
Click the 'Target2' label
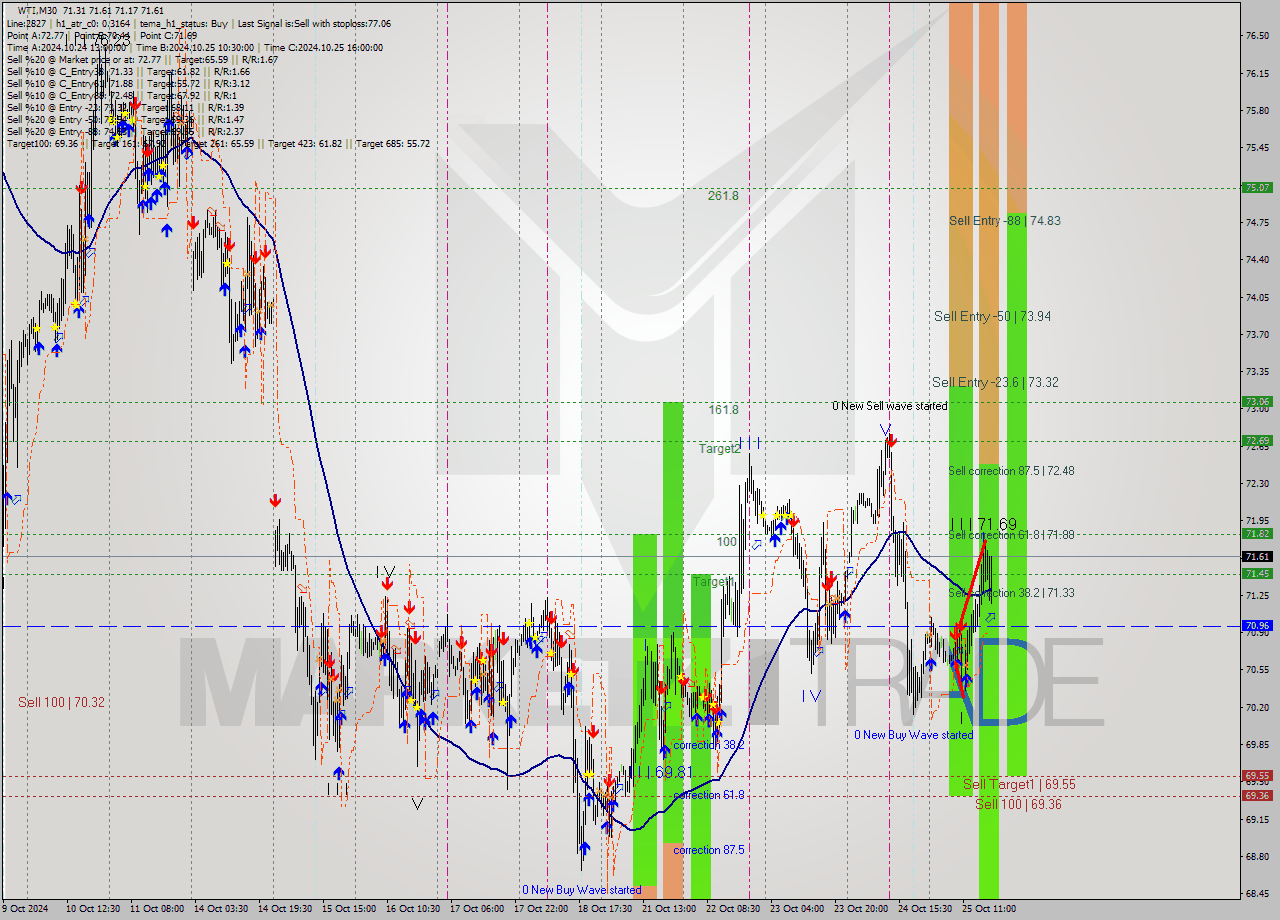point(719,449)
